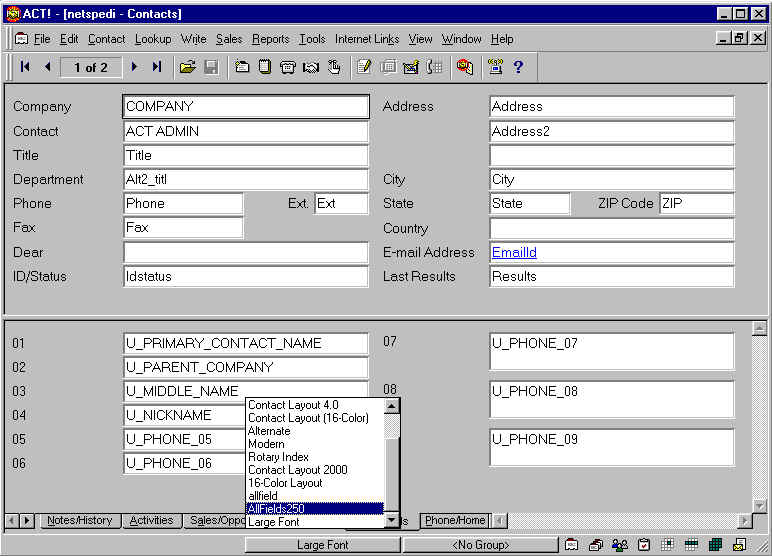Go to first contact record
This screenshot has height=556, width=772.
click(x=25, y=66)
